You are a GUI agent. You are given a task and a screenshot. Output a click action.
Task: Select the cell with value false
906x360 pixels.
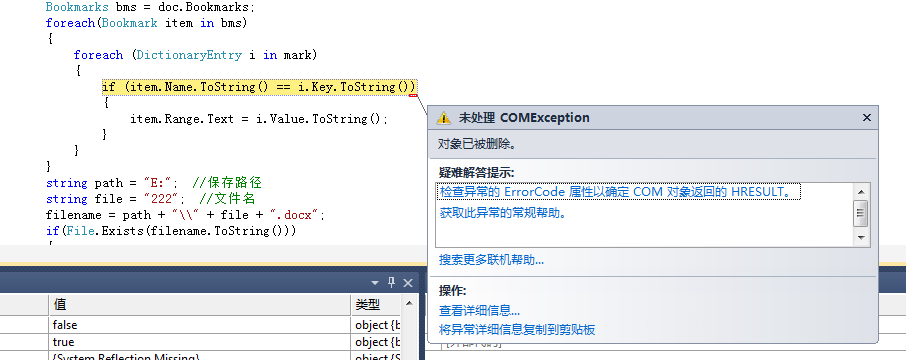coord(199,325)
